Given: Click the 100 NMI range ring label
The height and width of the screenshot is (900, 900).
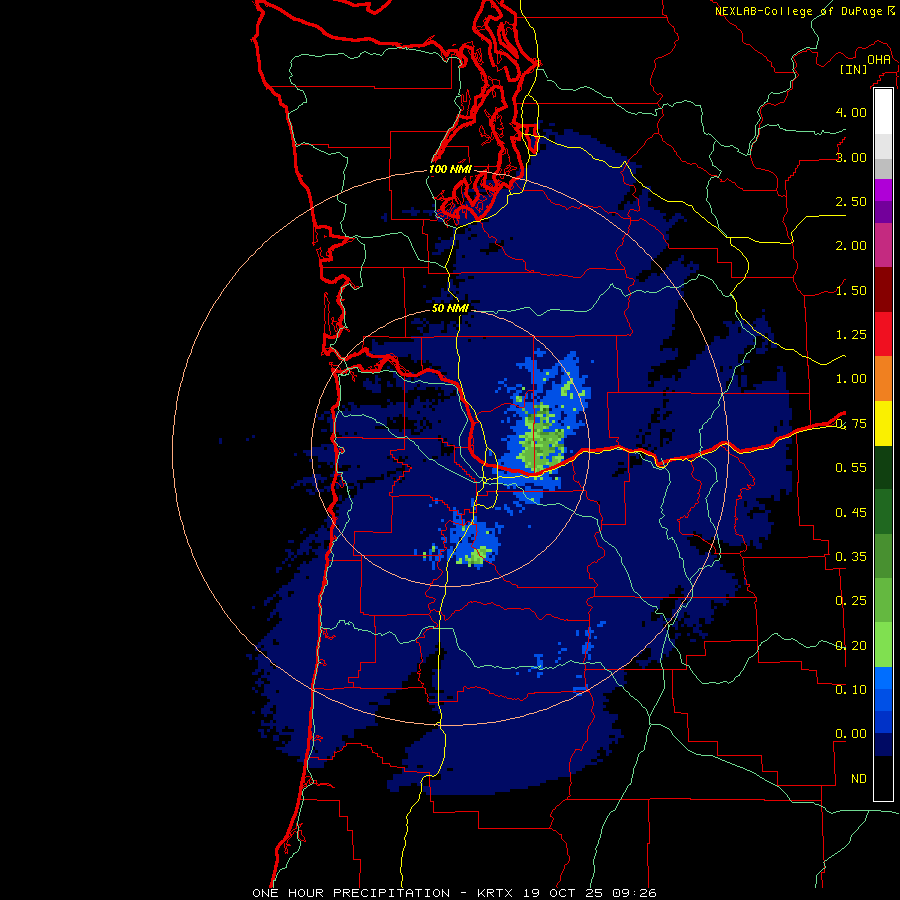Looking at the screenshot, I should point(450,169).
